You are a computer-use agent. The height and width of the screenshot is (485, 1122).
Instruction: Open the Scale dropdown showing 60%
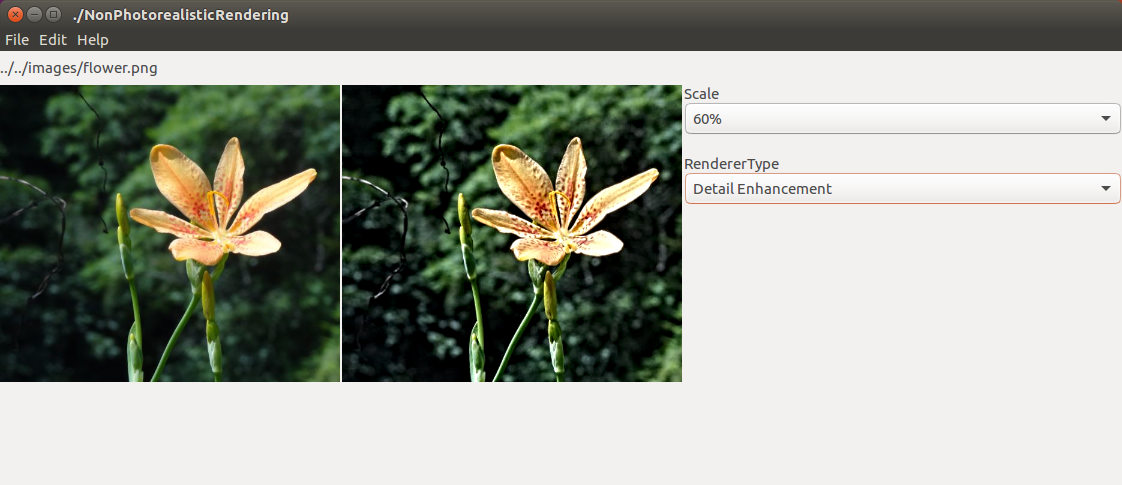tap(902, 119)
